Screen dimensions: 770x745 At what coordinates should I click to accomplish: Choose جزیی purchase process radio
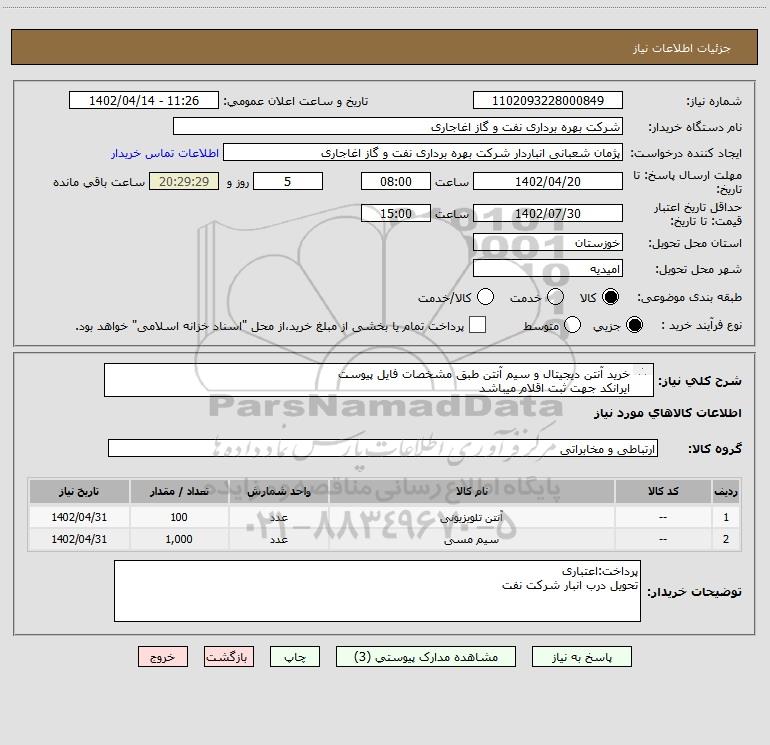pyautogui.click(x=634, y=325)
